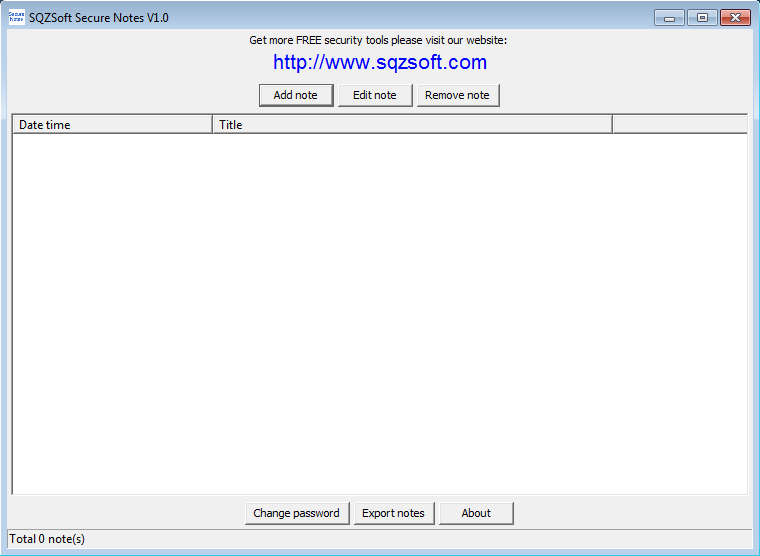760x556 pixels.
Task: Sort by the Title column header
Action: [412, 125]
